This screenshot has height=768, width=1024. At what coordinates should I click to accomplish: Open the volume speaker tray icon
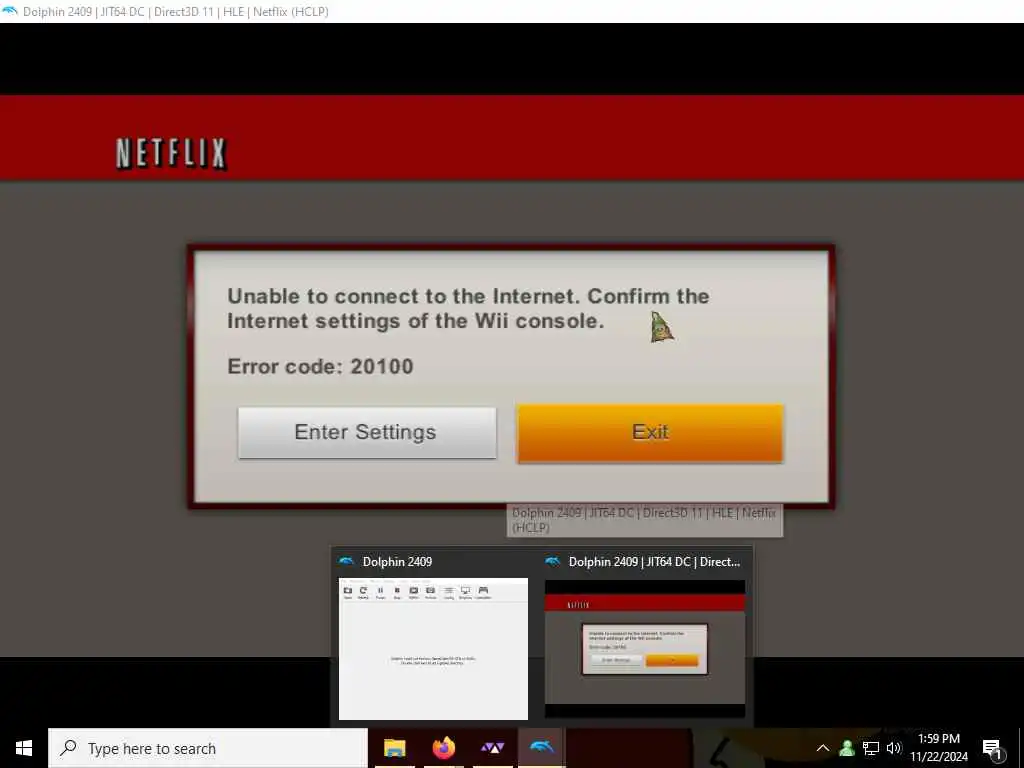tap(893, 748)
